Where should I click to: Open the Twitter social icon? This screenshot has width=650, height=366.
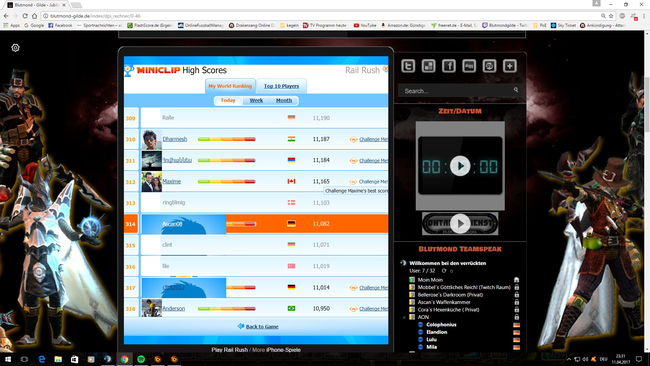[408, 66]
